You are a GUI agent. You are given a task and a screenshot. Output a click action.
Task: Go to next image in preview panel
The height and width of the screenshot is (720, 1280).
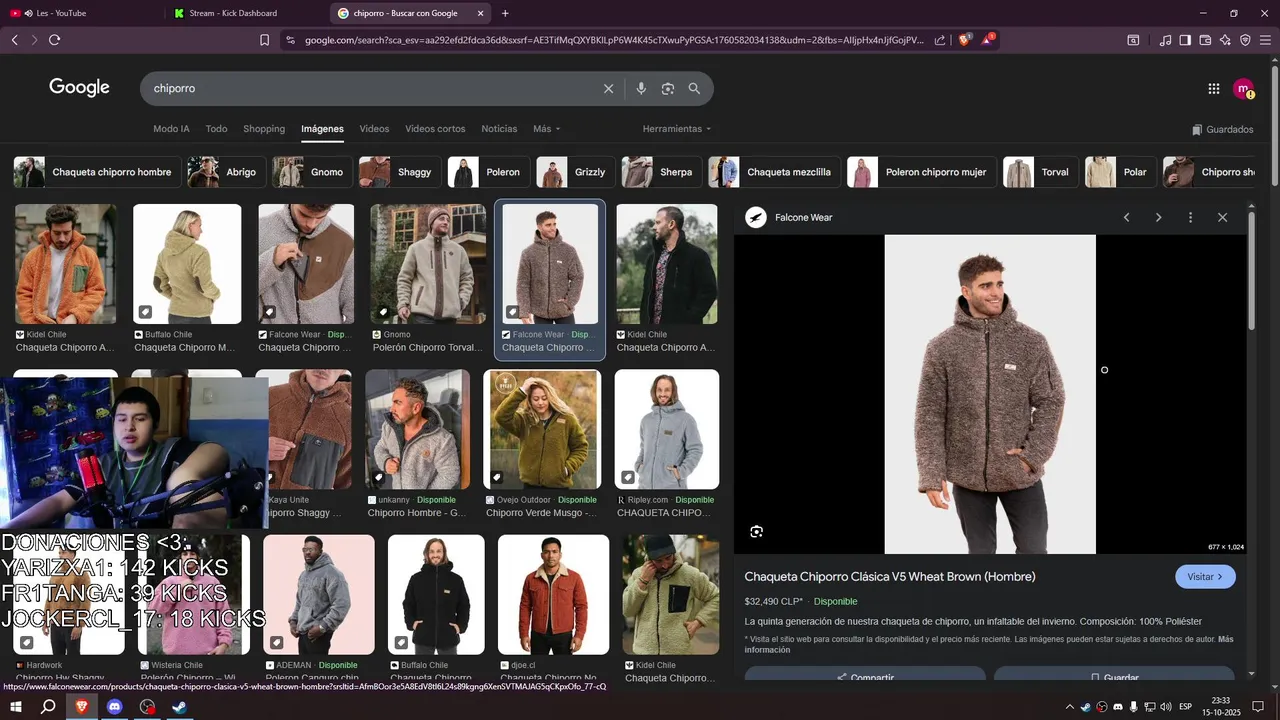[1158, 217]
